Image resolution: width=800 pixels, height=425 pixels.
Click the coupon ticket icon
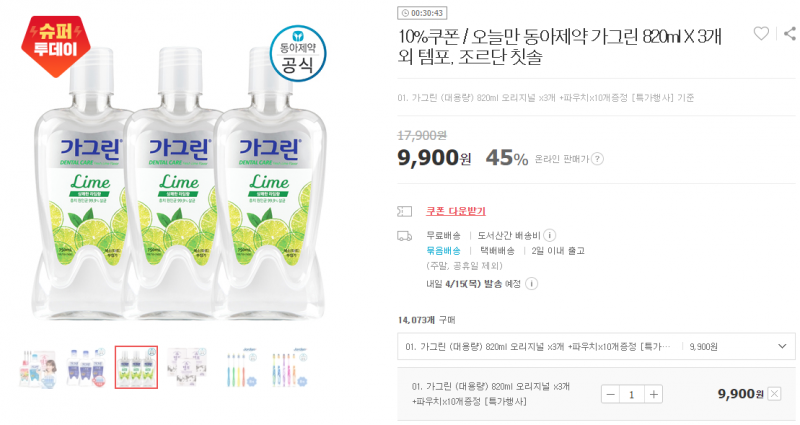tap(404, 211)
